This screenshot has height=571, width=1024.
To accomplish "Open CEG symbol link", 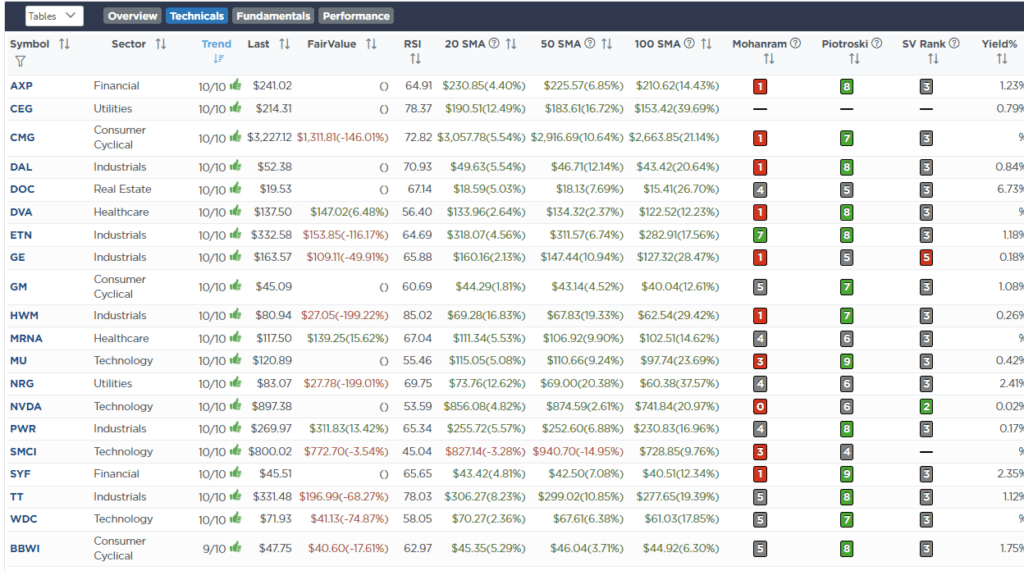I will point(22,108).
